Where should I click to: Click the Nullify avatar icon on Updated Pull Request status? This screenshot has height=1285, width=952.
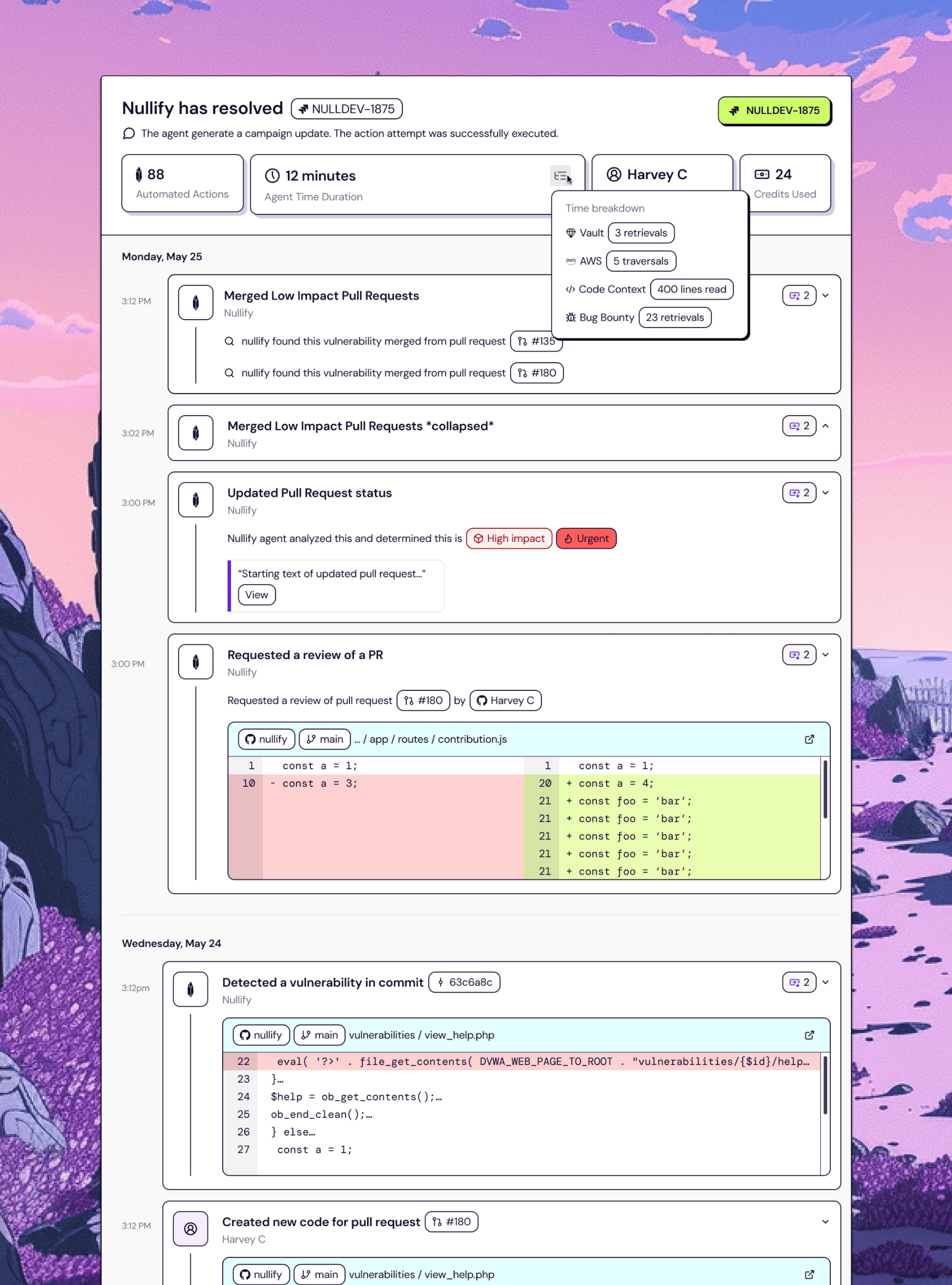point(196,500)
